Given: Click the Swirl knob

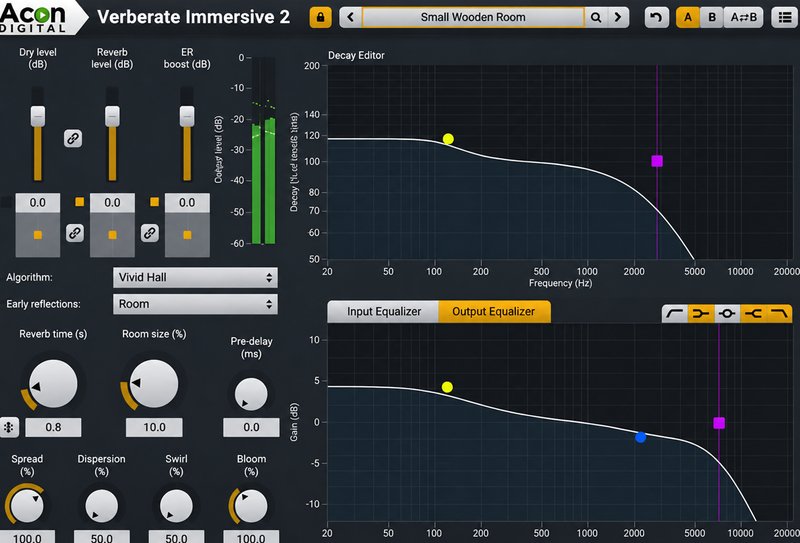Looking at the screenshot, I should click(176, 507).
